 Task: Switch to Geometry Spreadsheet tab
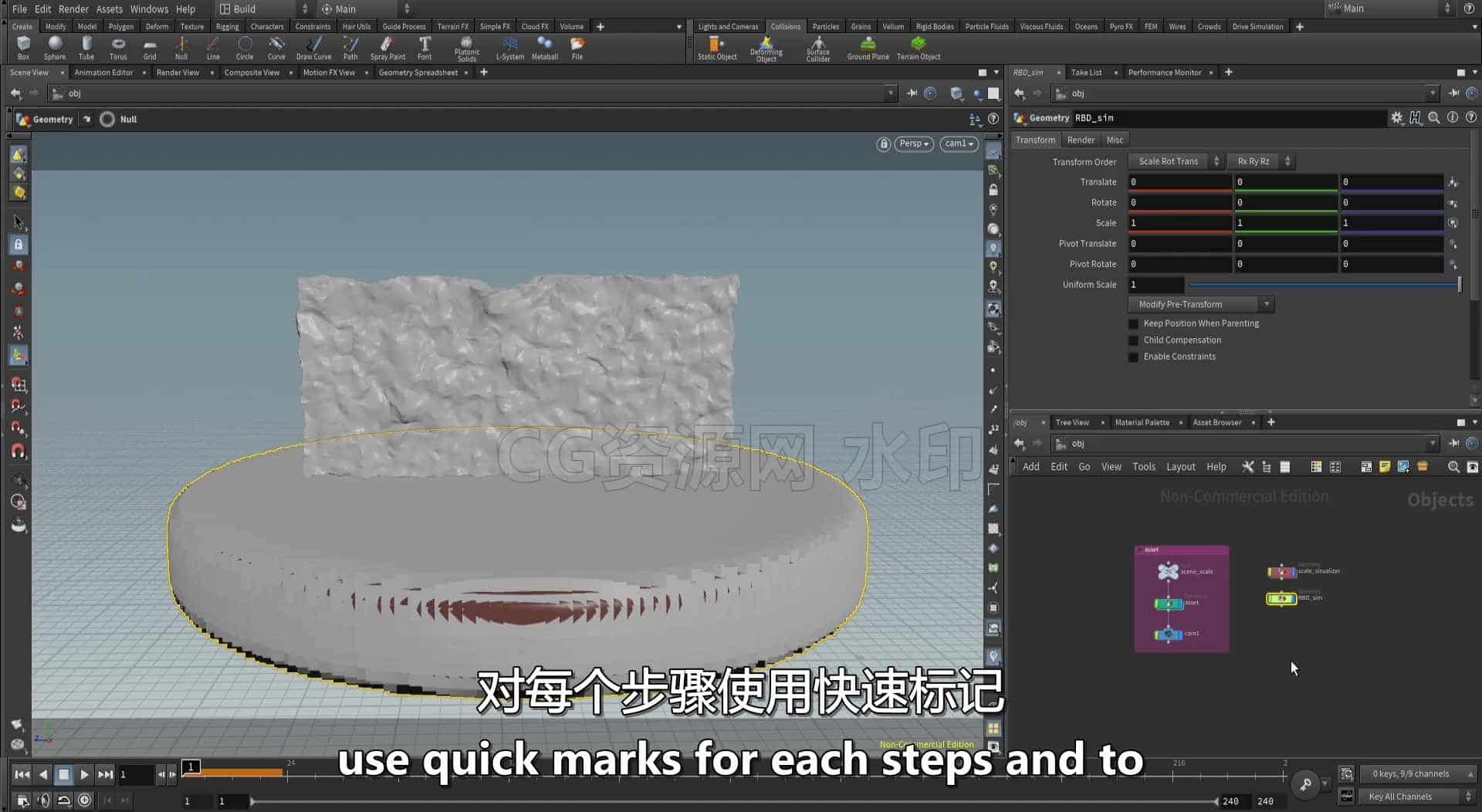tap(418, 73)
